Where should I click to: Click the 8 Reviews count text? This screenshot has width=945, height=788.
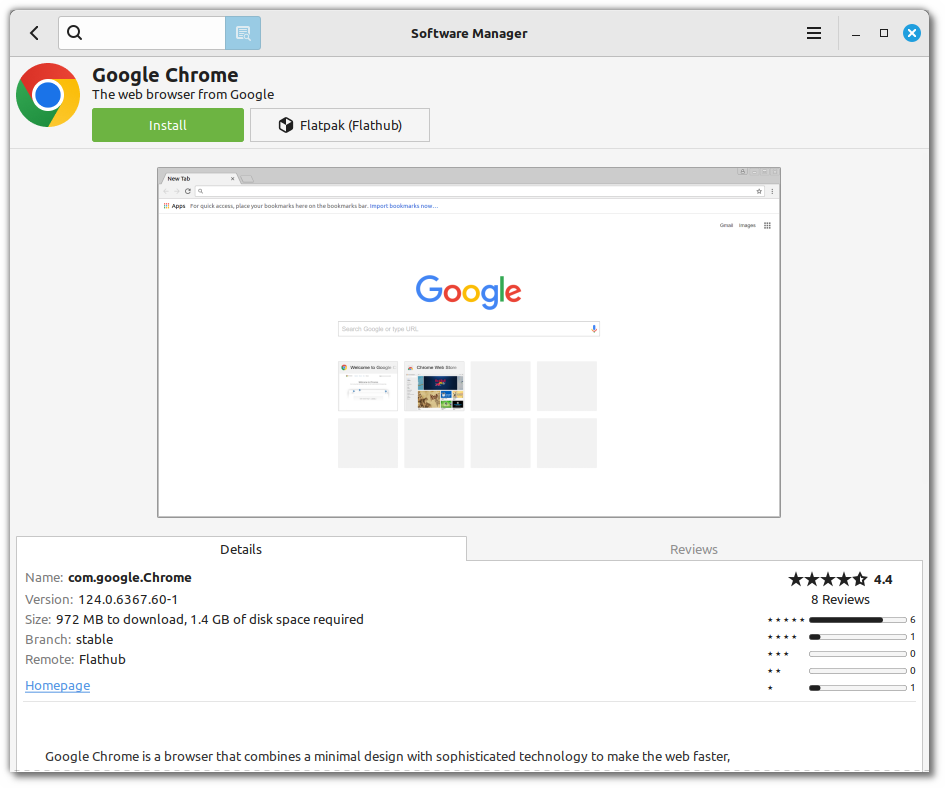[840, 599]
